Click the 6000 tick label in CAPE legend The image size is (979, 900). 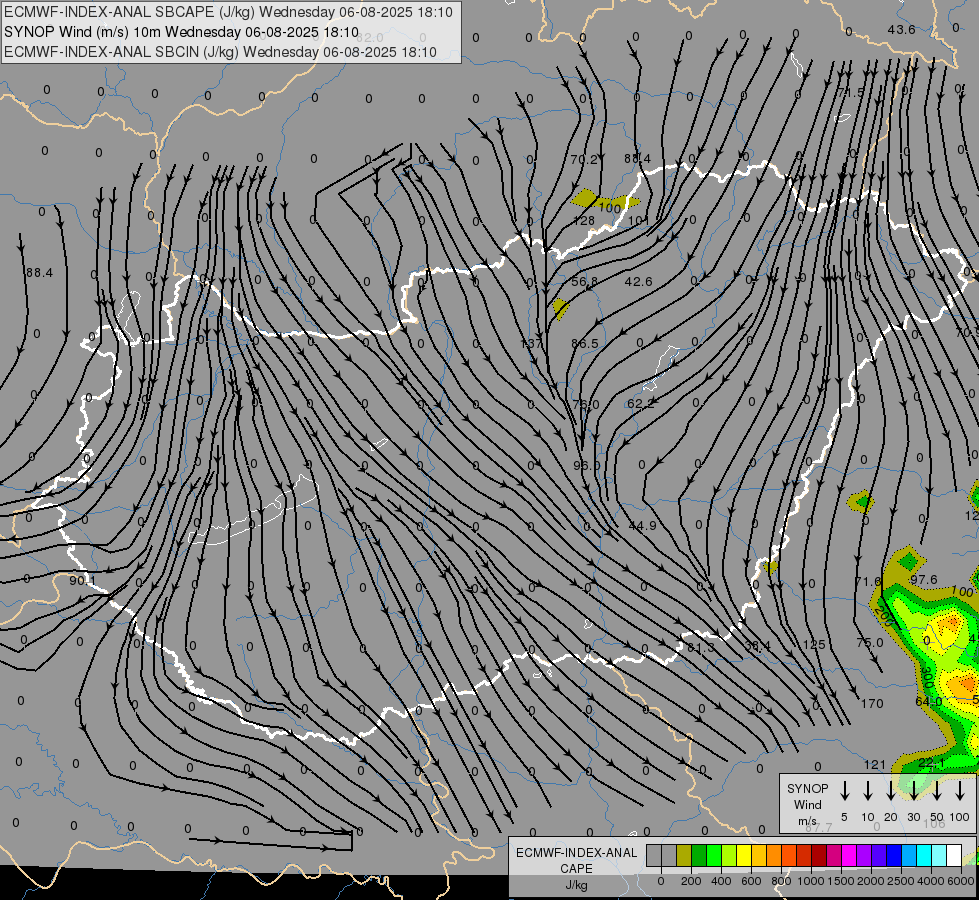961,881
